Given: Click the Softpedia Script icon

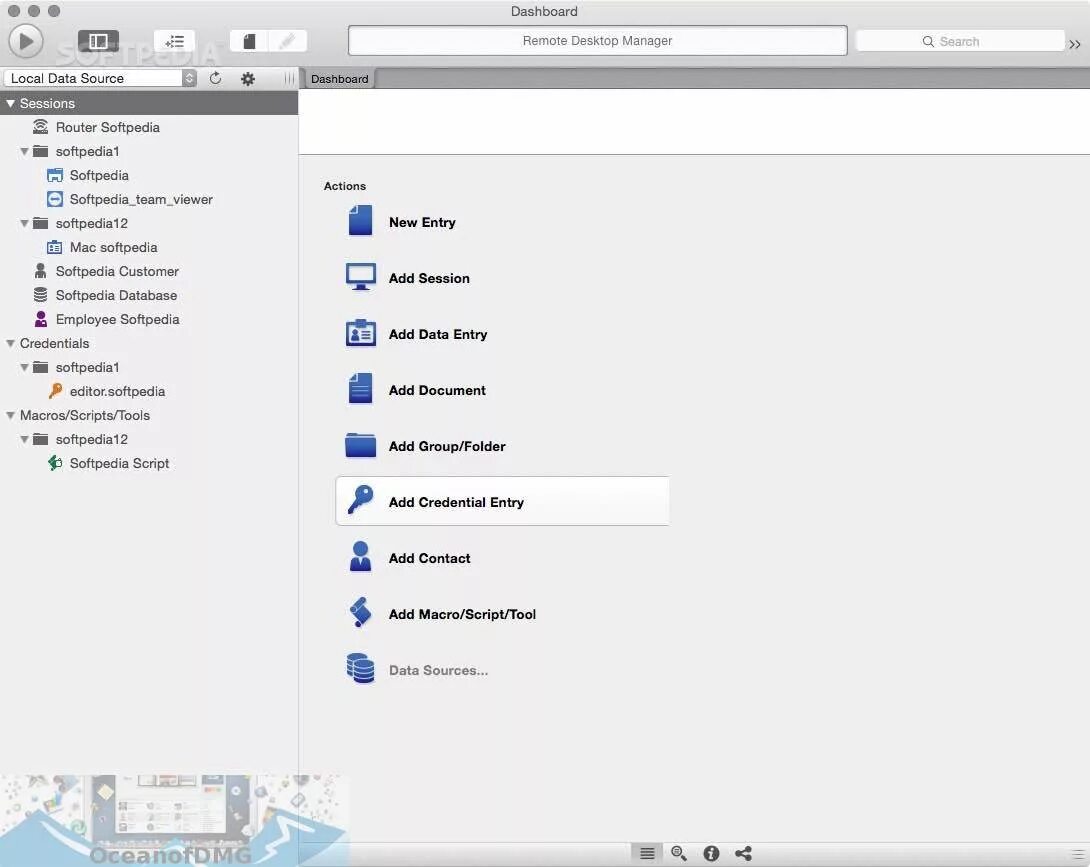Looking at the screenshot, I should [55, 463].
